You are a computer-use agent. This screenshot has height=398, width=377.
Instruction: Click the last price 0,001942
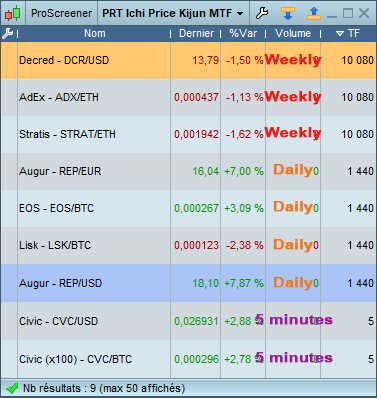pyautogui.click(x=196, y=134)
